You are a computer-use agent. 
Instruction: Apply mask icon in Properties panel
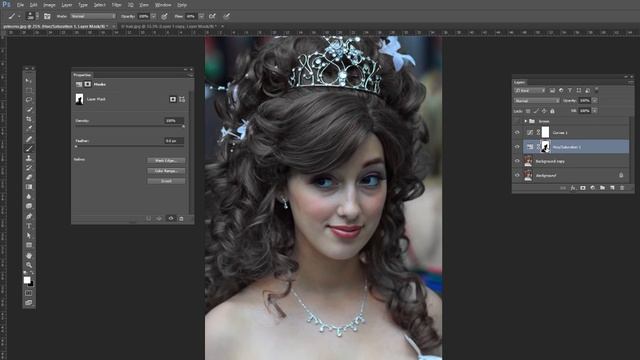pos(159,219)
